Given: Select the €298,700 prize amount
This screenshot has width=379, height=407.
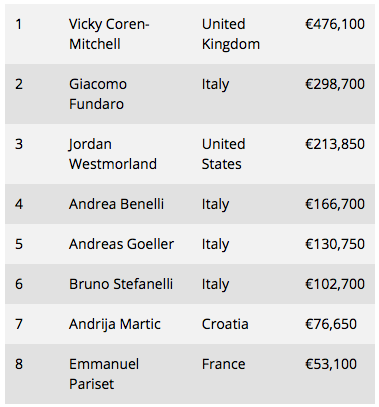Looking at the screenshot, I should coord(335,84).
